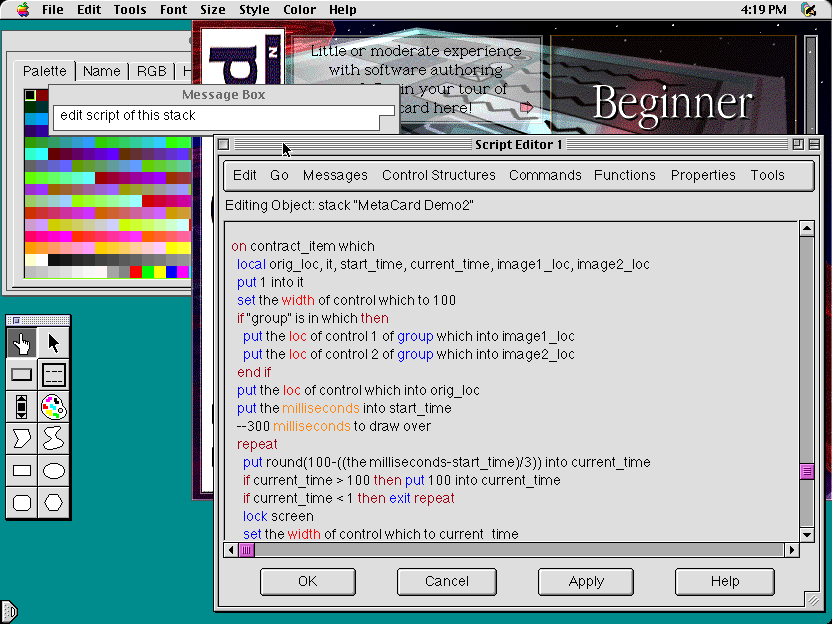Switch to the Name tab
Screen dimensions: 832x624
101,71
